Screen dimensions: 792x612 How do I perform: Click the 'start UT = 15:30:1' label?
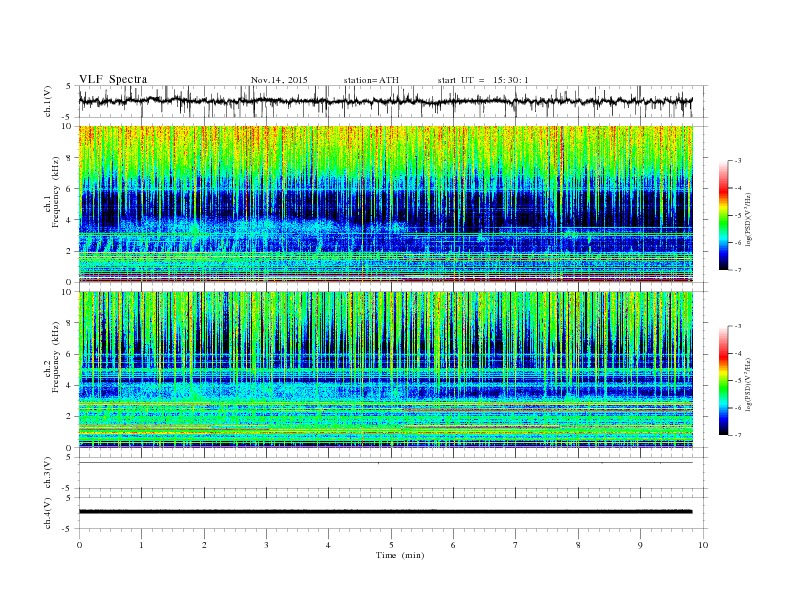483,80
